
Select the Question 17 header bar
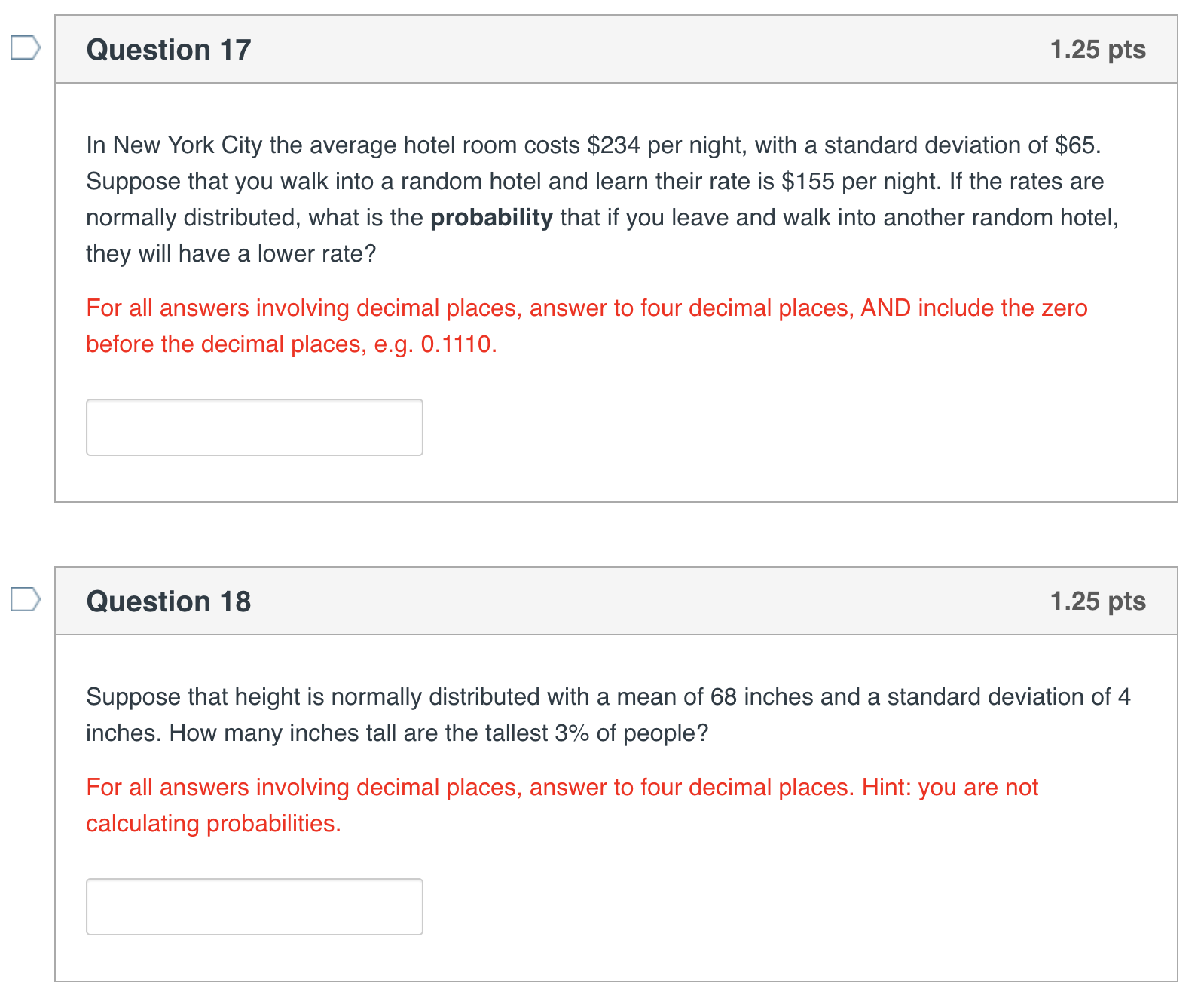pos(603,49)
